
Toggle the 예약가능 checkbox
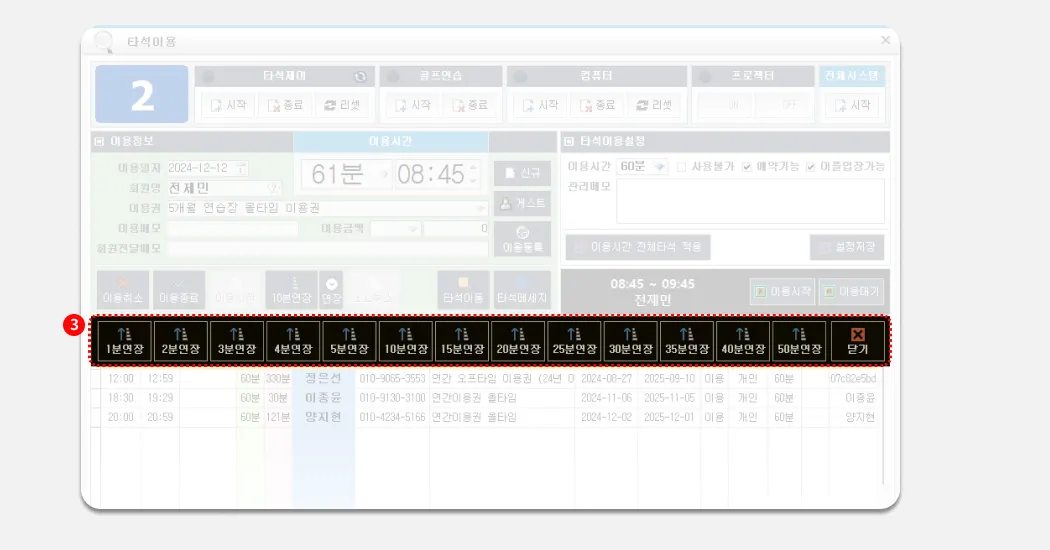tap(747, 167)
